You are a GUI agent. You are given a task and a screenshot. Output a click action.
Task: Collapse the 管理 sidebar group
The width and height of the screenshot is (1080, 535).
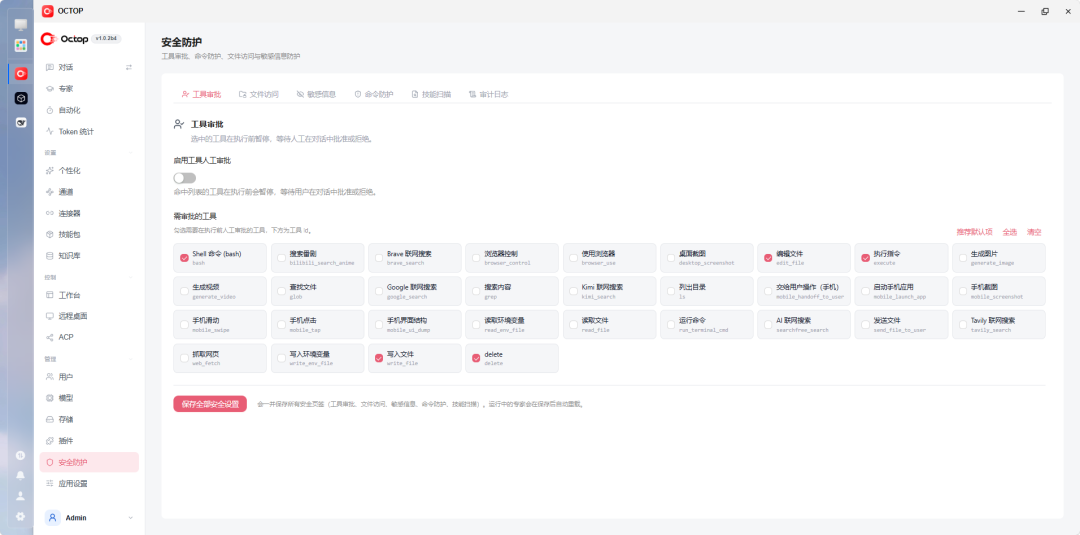[x=131, y=359]
